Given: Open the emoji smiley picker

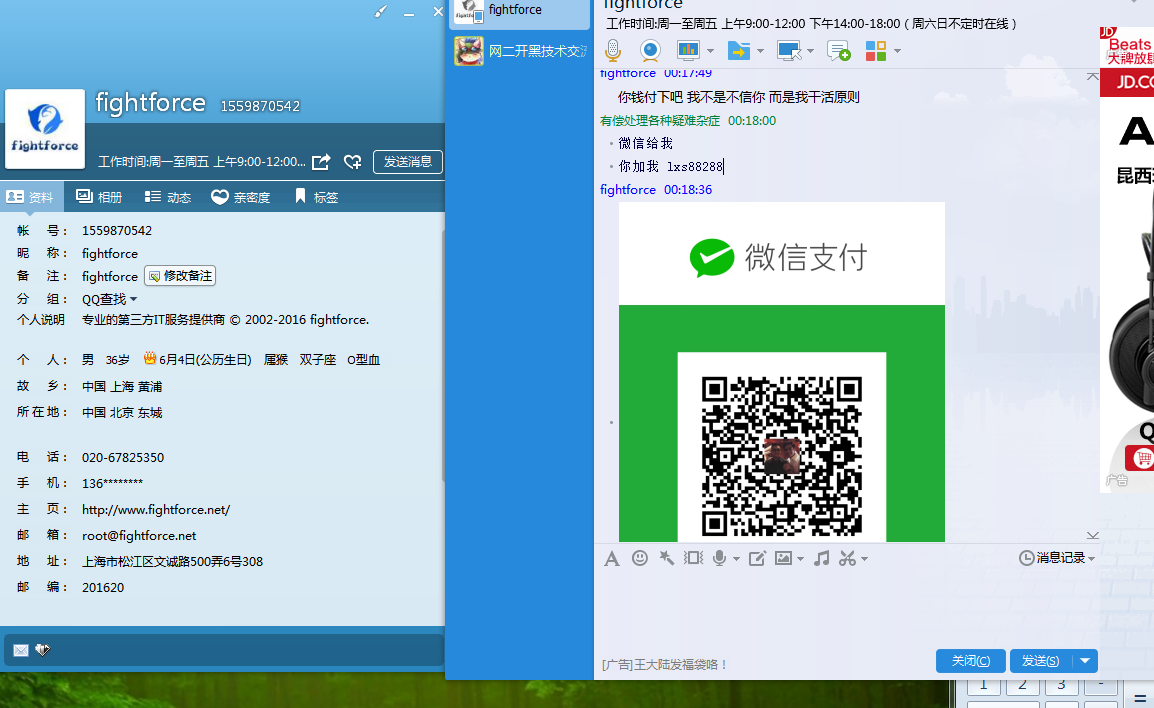Looking at the screenshot, I should coord(640,559).
